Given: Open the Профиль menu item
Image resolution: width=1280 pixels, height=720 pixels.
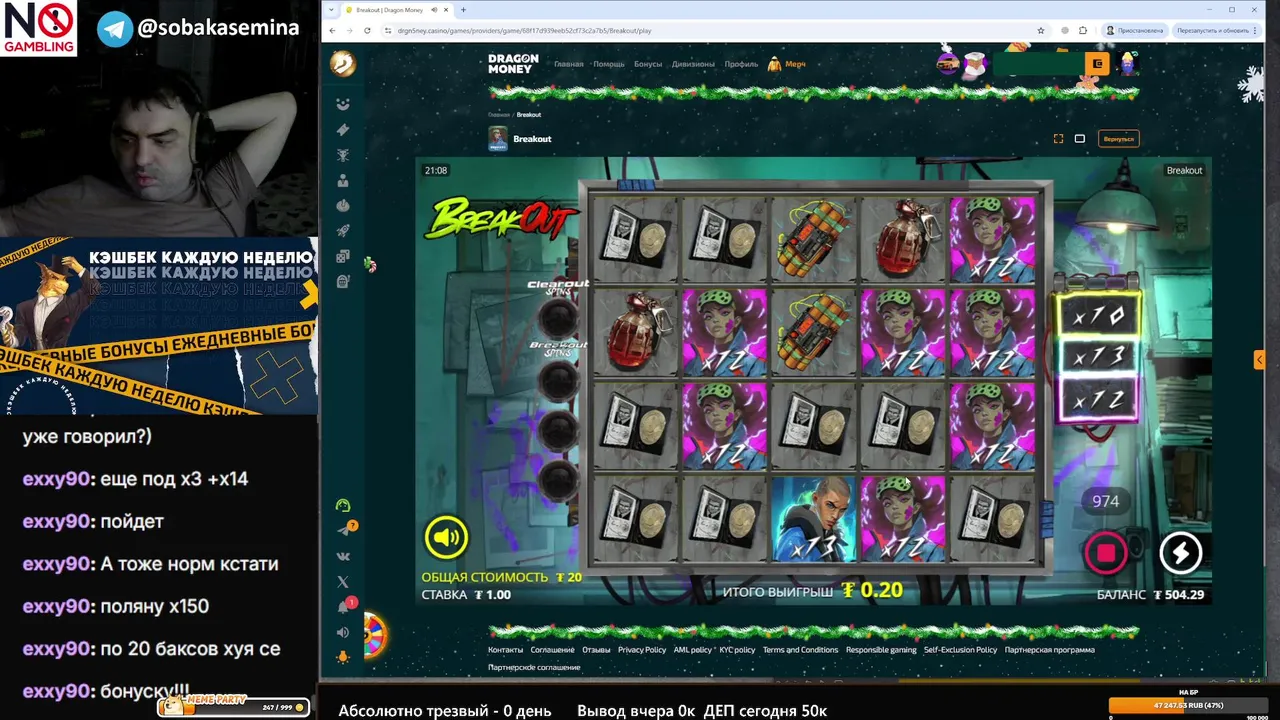Looking at the screenshot, I should pyautogui.click(x=741, y=64).
